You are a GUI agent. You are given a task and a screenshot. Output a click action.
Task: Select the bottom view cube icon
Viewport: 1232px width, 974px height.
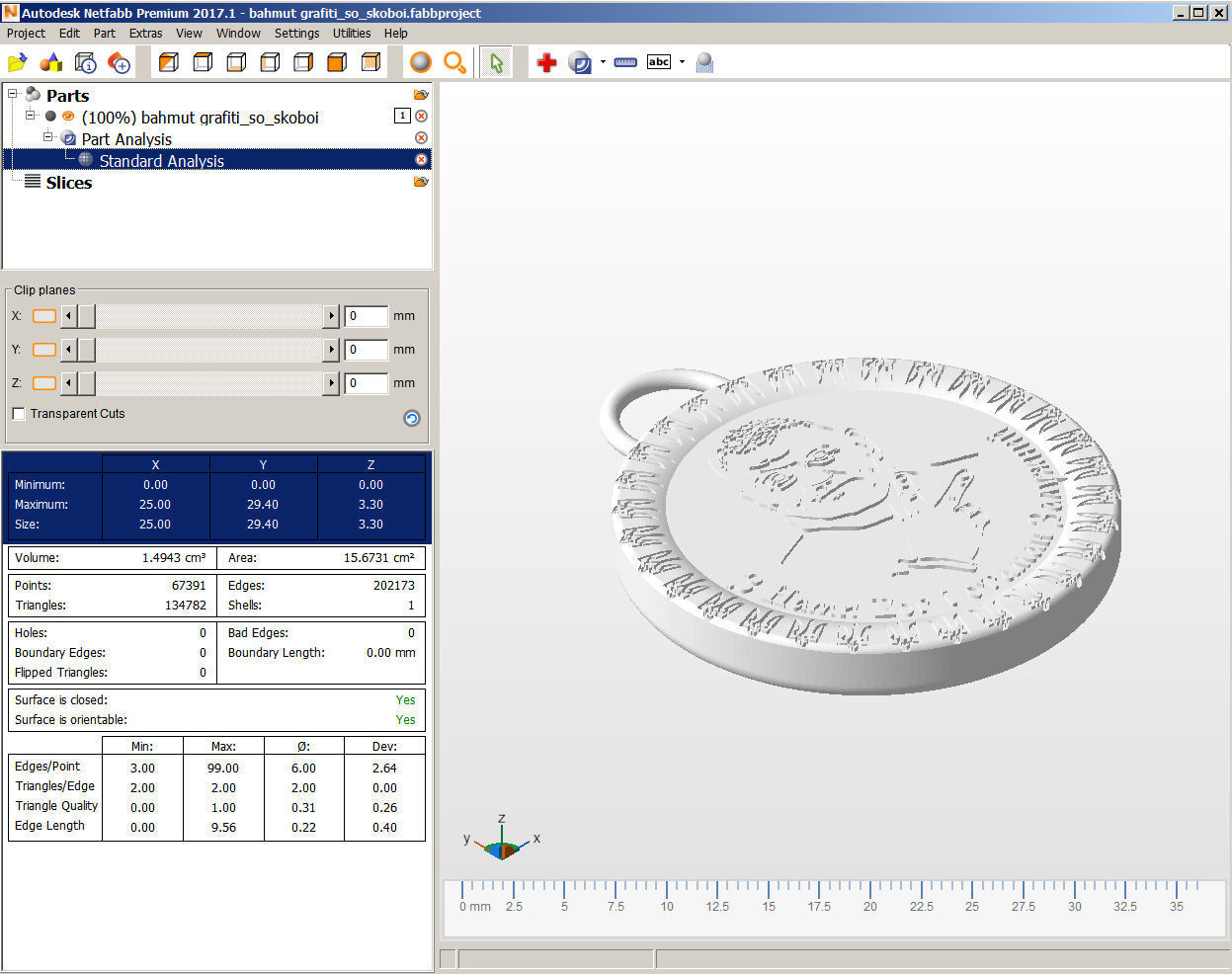pyautogui.click(x=236, y=62)
